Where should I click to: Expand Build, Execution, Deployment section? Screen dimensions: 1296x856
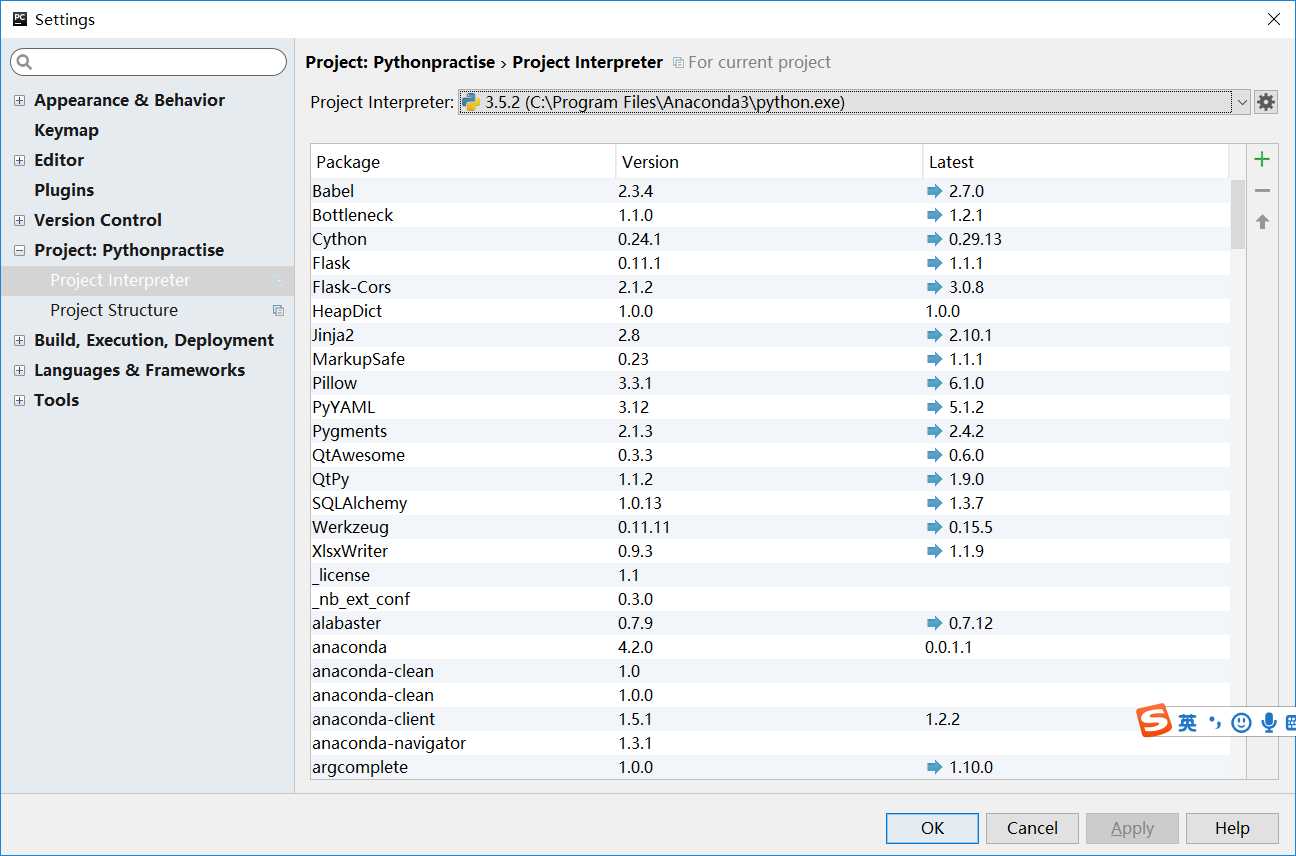19,340
